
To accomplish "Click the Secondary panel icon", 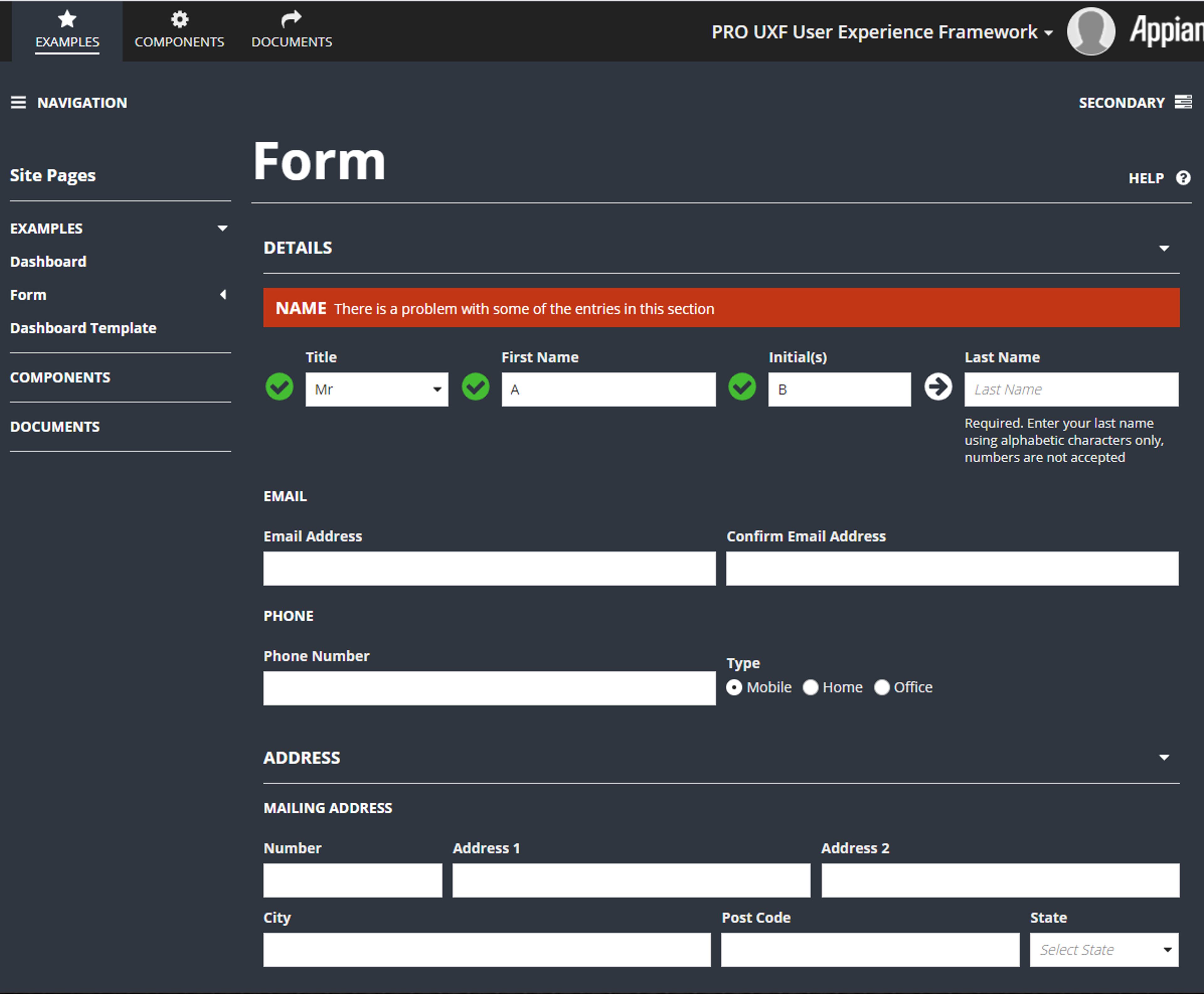I will pyautogui.click(x=1183, y=102).
